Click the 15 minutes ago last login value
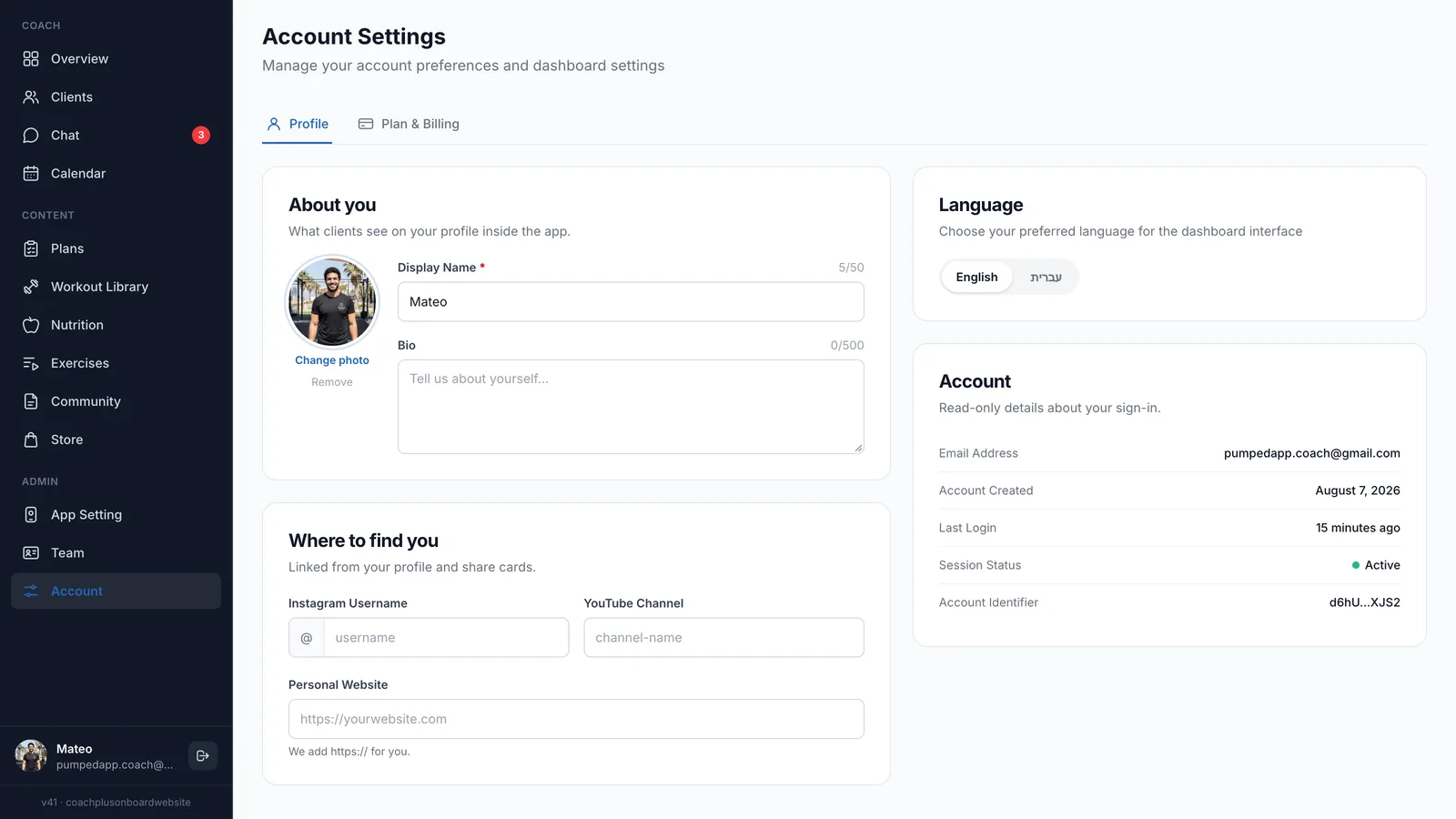Screen dimensions: 1456x819 click(1358, 528)
